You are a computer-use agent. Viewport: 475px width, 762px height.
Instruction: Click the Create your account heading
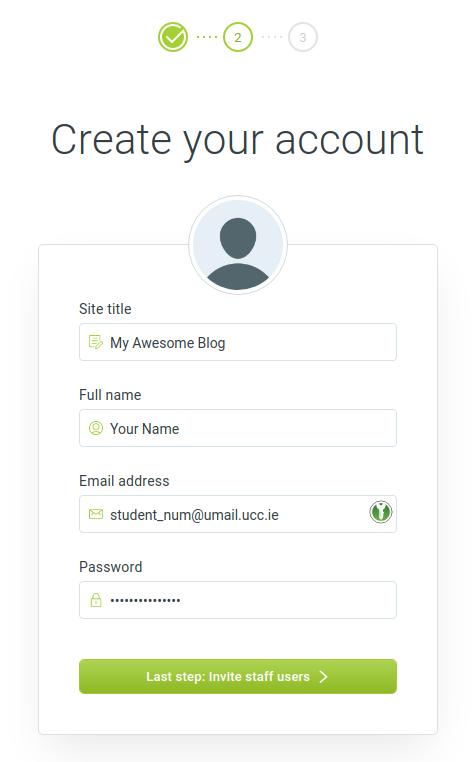238,140
